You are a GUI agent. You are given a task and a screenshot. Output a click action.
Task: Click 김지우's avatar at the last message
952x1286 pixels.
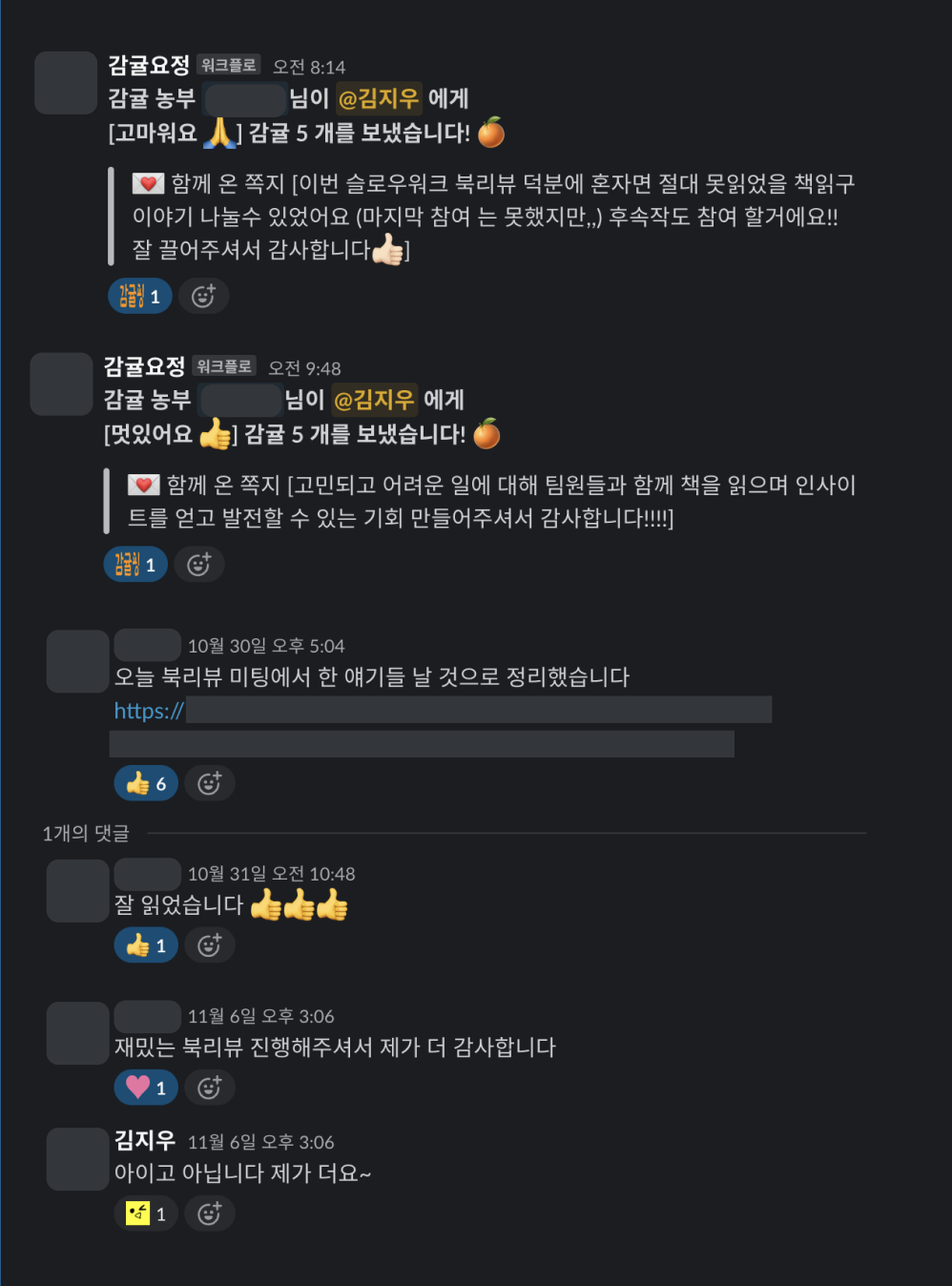(78, 1159)
